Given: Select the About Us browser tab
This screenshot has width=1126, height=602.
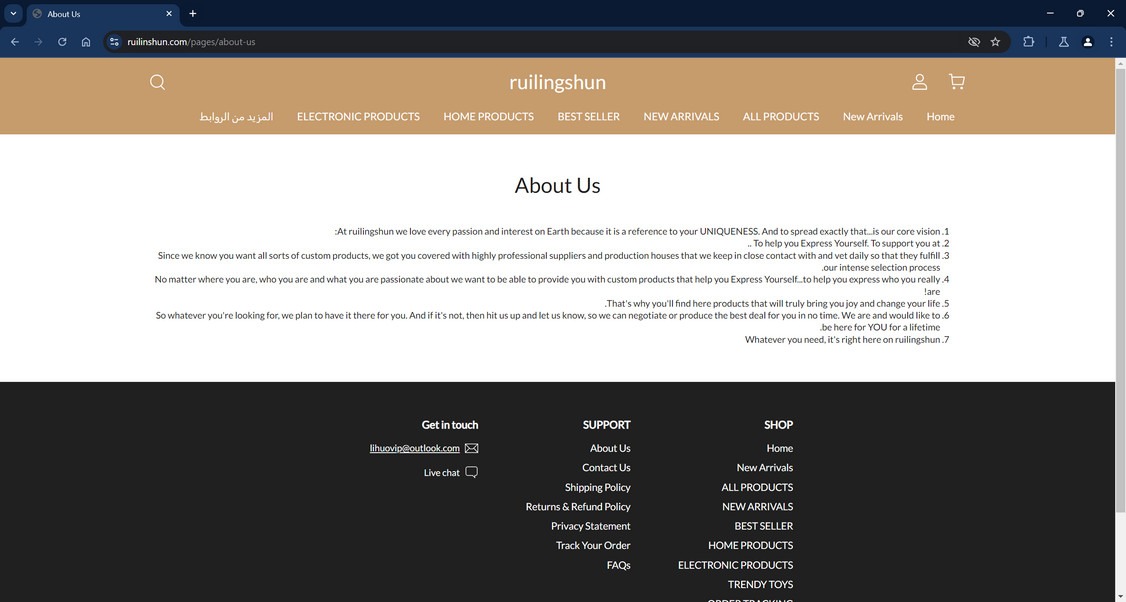Looking at the screenshot, I should pyautogui.click(x=102, y=14).
